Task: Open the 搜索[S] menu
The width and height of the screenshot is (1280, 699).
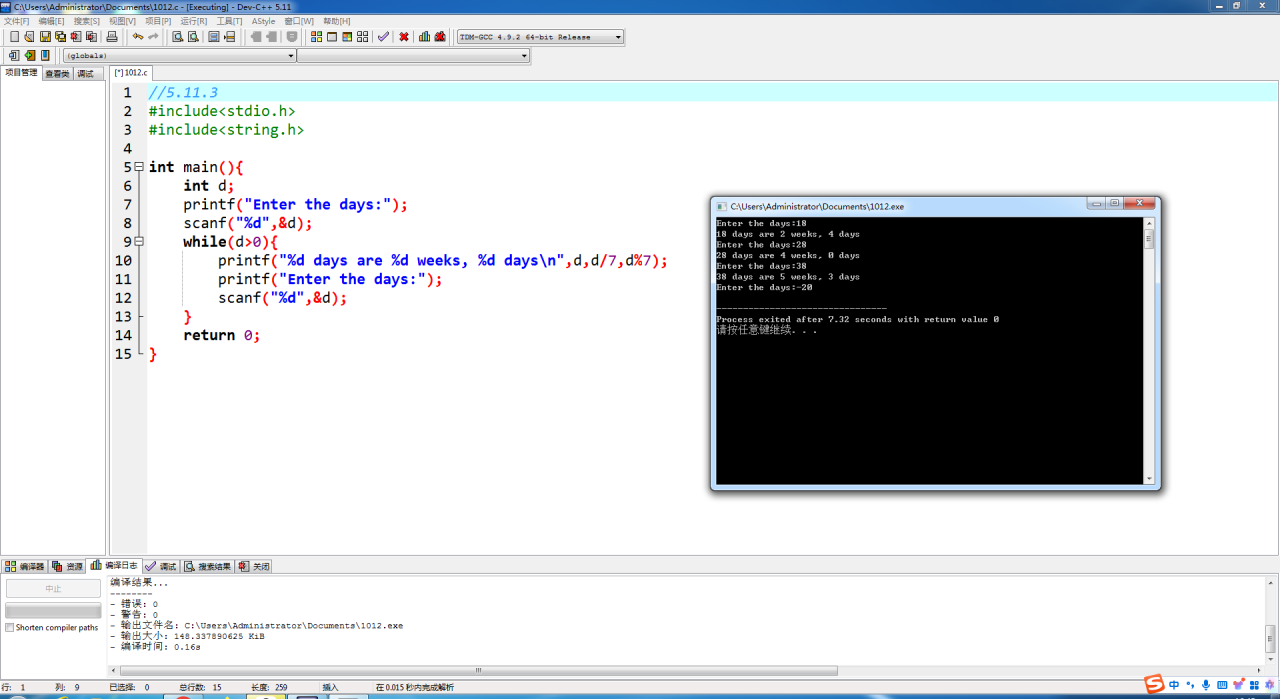Action: pyautogui.click(x=86, y=21)
